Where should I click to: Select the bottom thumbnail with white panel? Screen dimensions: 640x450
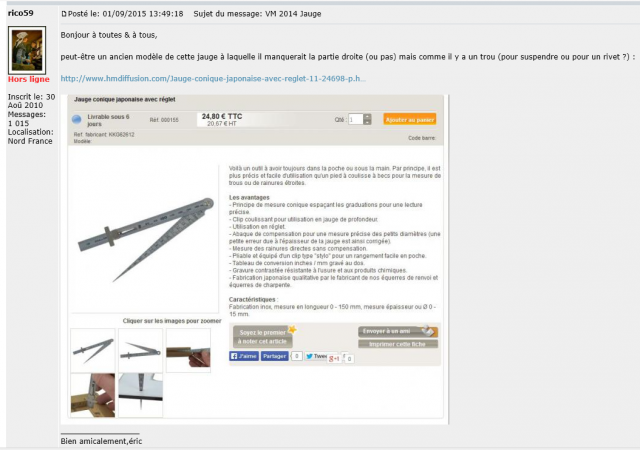(140, 395)
